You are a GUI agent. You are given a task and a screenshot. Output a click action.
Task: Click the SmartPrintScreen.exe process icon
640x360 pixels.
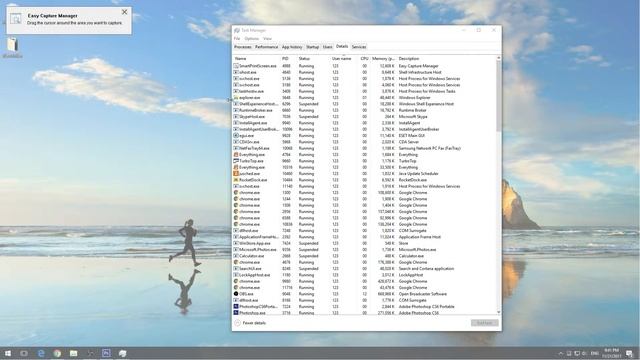coord(236,66)
